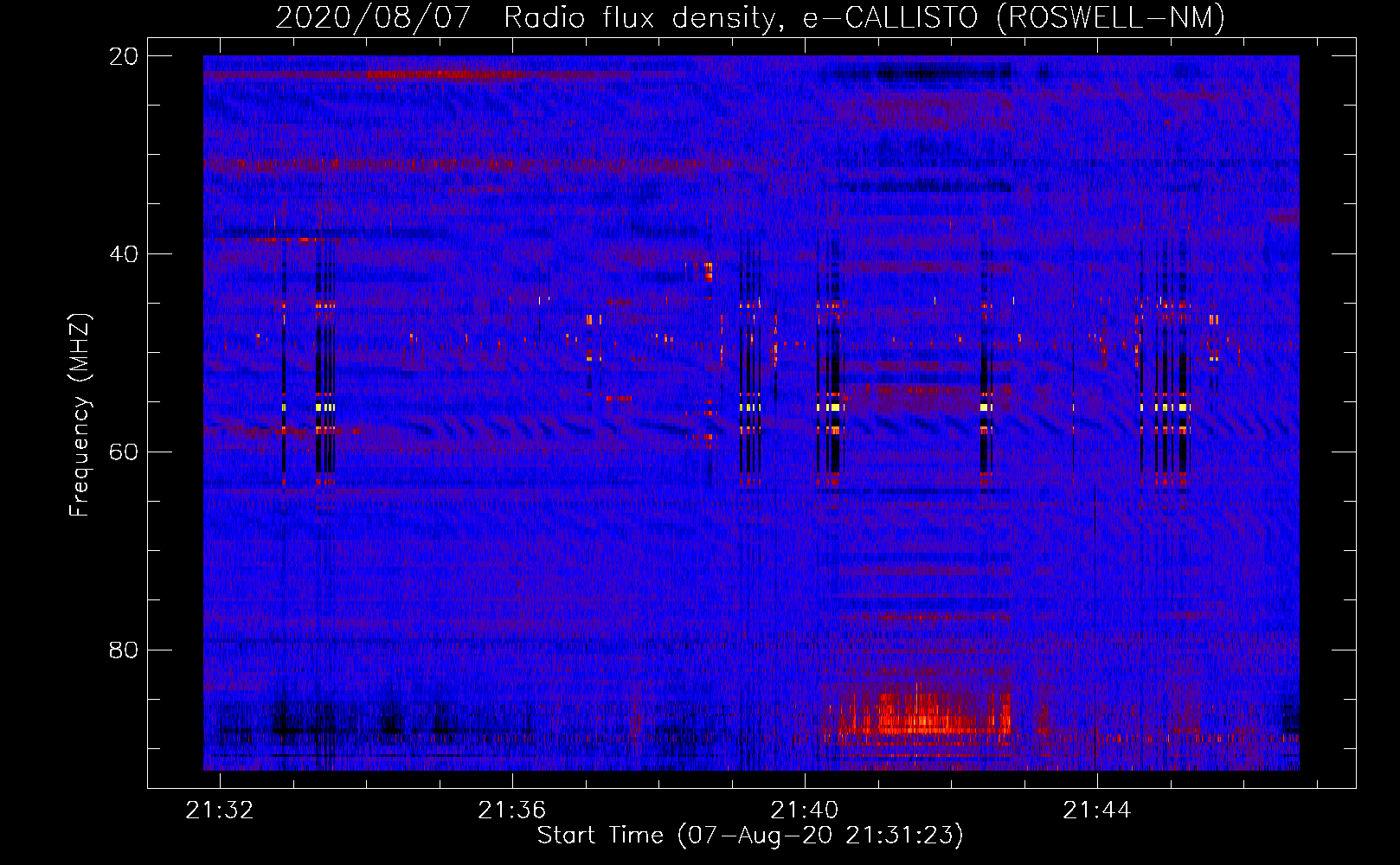Click the 'Start Time (07-Aug-20 21:31:23)' label
Screen dimensions: 1400x865
pyautogui.click(x=750, y=836)
